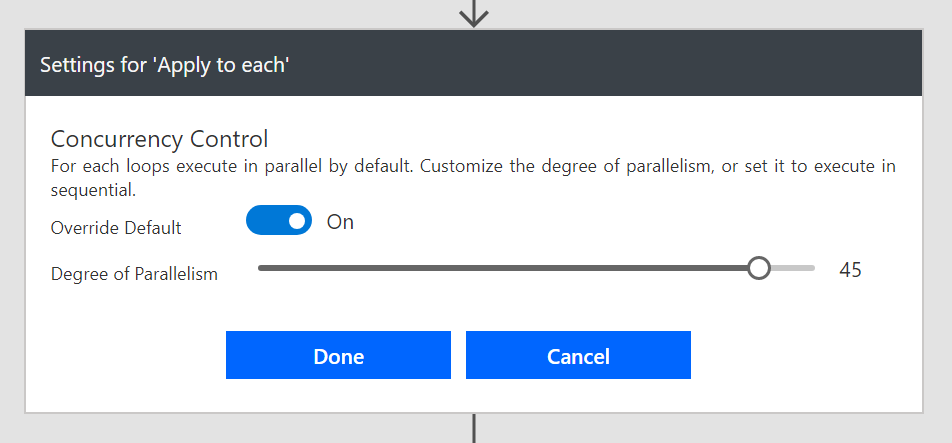Image resolution: width=952 pixels, height=443 pixels.
Task: Click the word 'sequential' in the description
Action: tap(93, 189)
